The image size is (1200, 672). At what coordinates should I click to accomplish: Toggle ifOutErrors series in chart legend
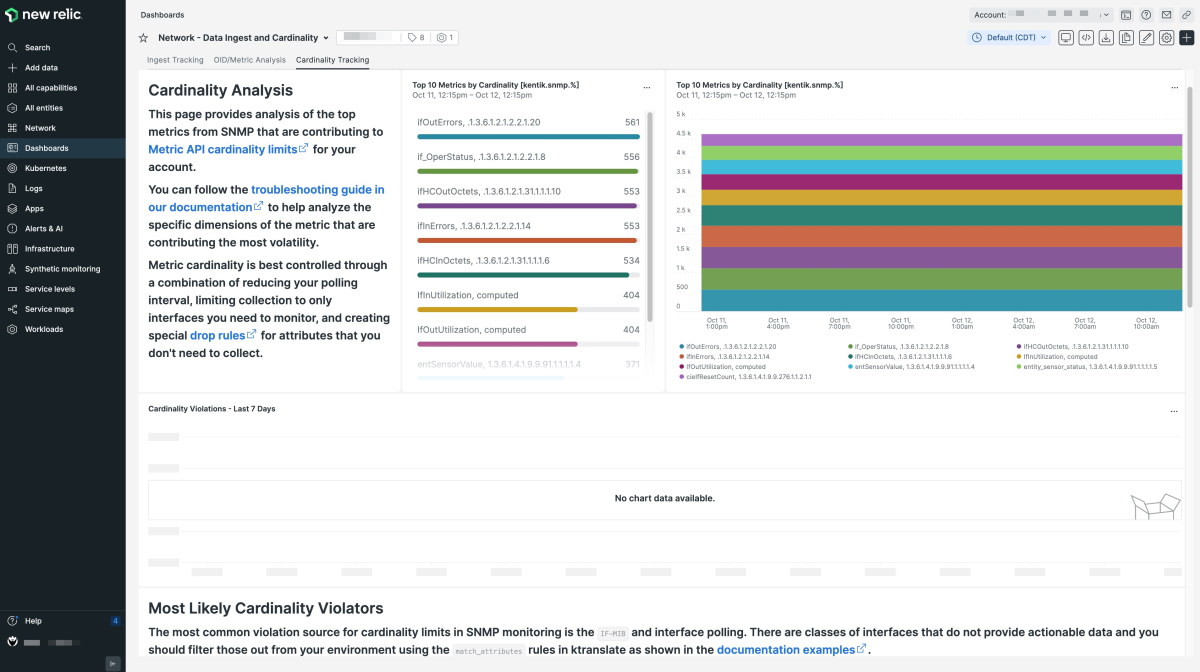click(731, 346)
